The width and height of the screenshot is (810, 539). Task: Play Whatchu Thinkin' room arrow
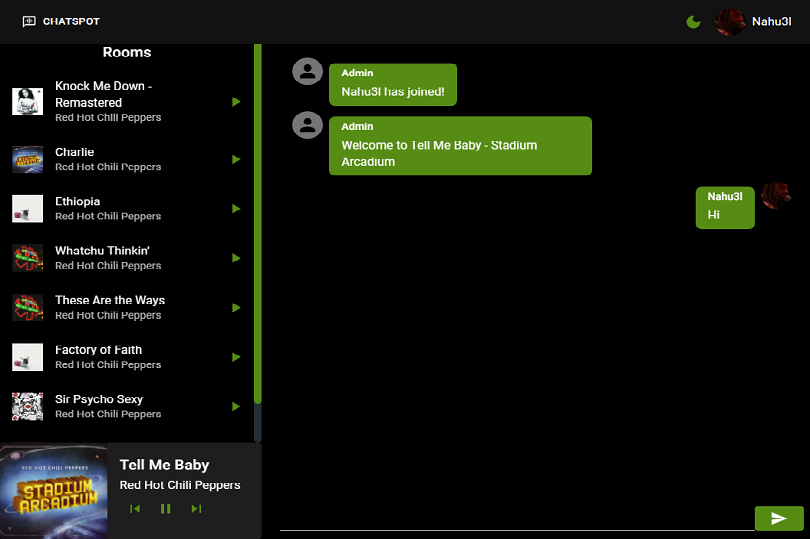236,258
